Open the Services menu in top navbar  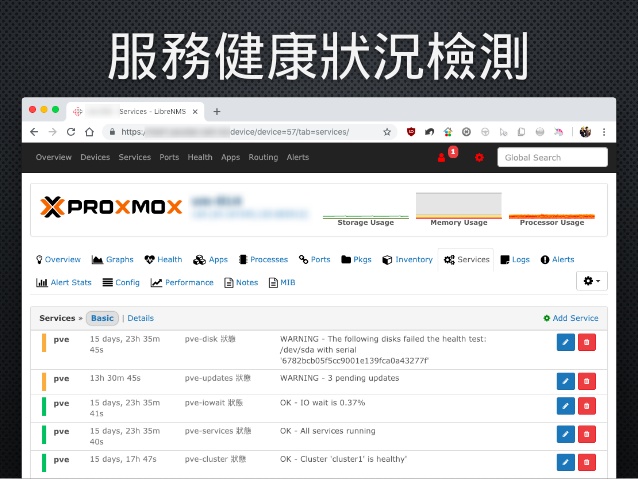pyautogui.click(x=135, y=157)
